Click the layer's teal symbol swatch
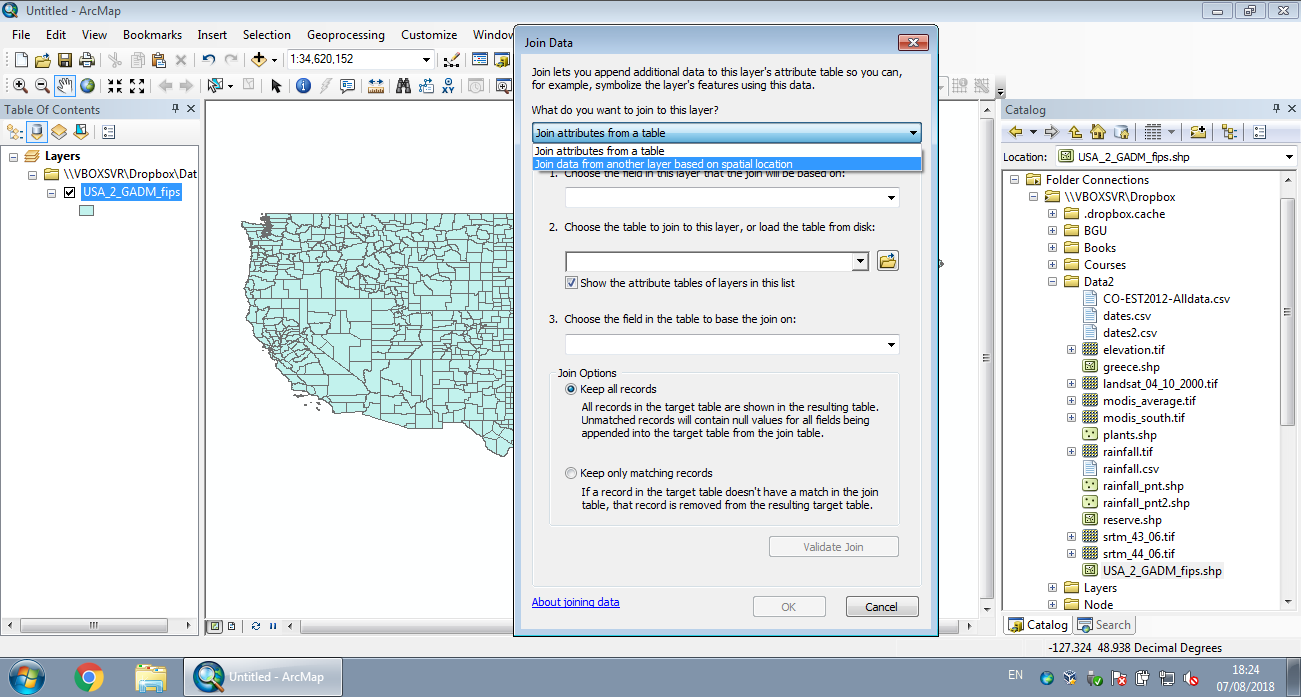1301x697 pixels. (86, 211)
